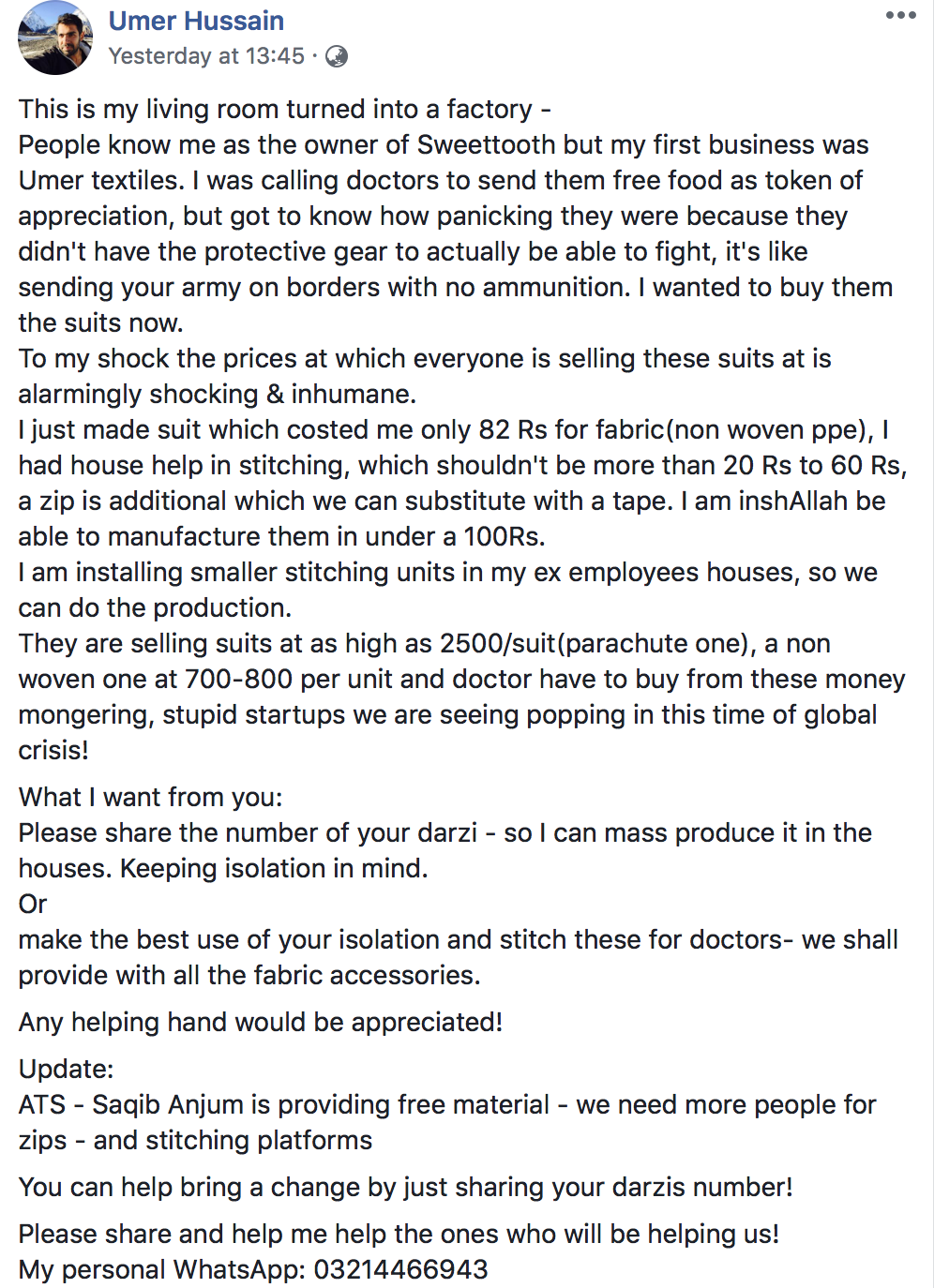This screenshot has width=934, height=1288.
Task: Click the 'Update:' heading text
Action: point(66,1069)
